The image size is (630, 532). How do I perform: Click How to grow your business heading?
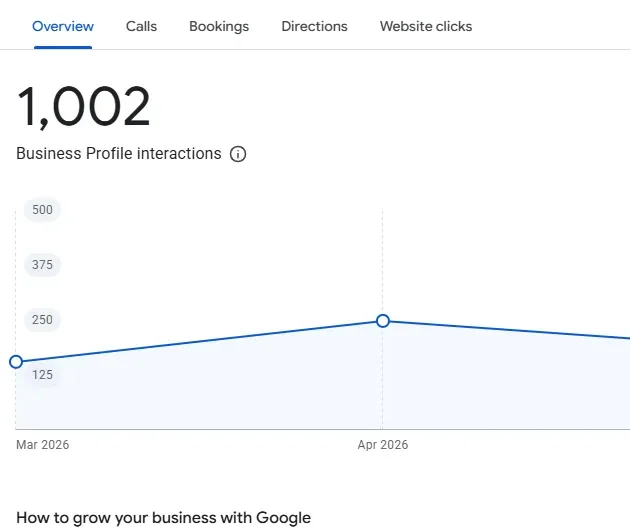[x=164, y=518]
